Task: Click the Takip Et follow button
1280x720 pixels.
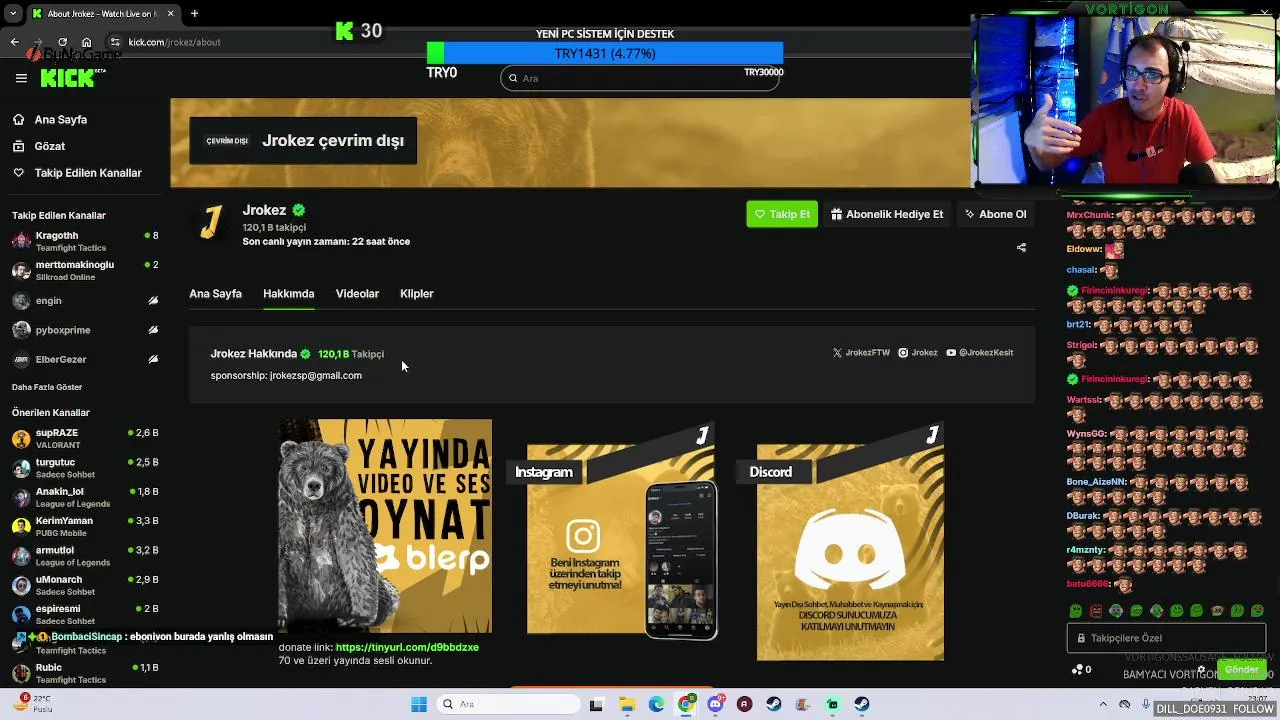Action: 782,214
